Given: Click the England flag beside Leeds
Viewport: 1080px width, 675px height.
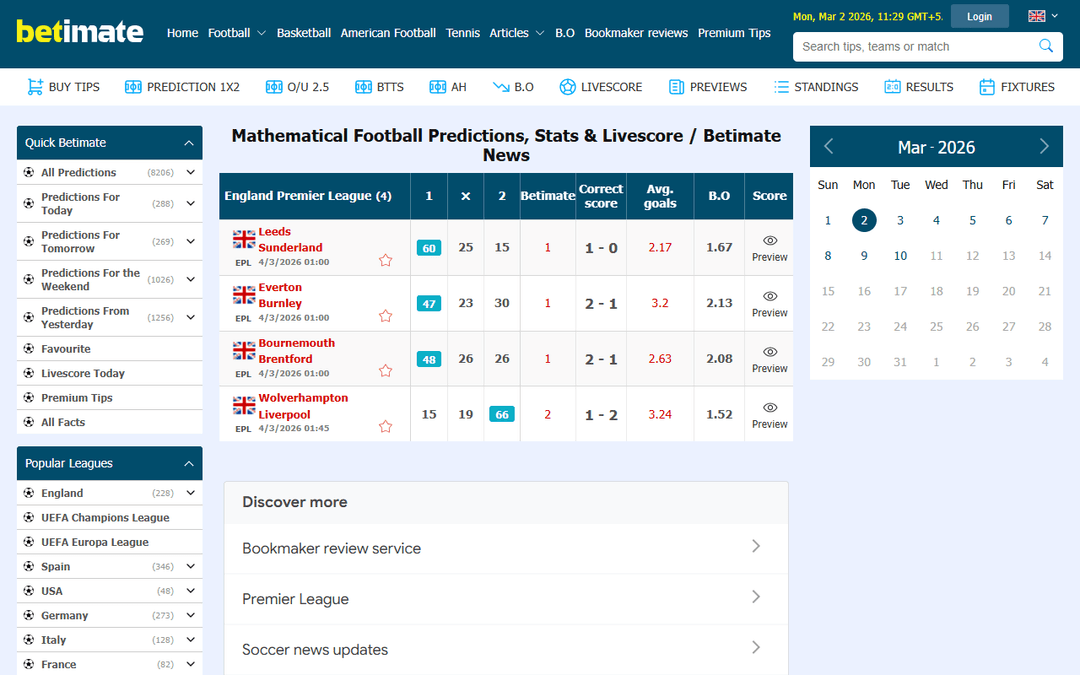Looking at the screenshot, I should (x=244, y=239).
